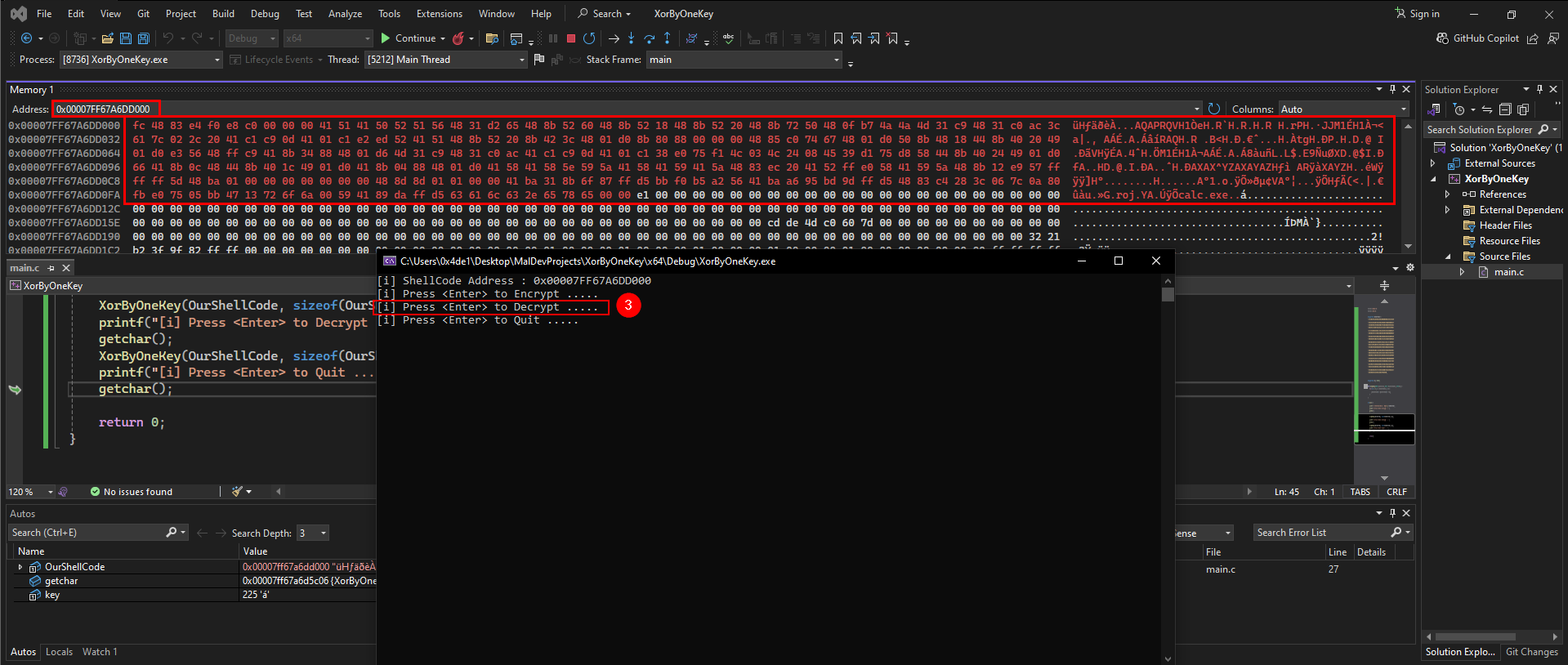Click Continue debugging button
Viewport: 1568px width, 665px height.
click(409, 38)
